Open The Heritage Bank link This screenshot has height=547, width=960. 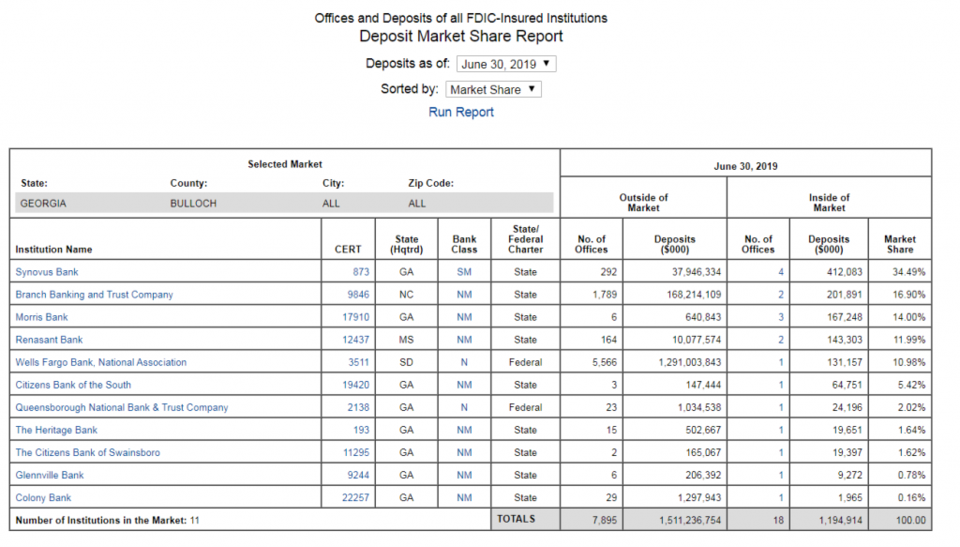point(56,430)
